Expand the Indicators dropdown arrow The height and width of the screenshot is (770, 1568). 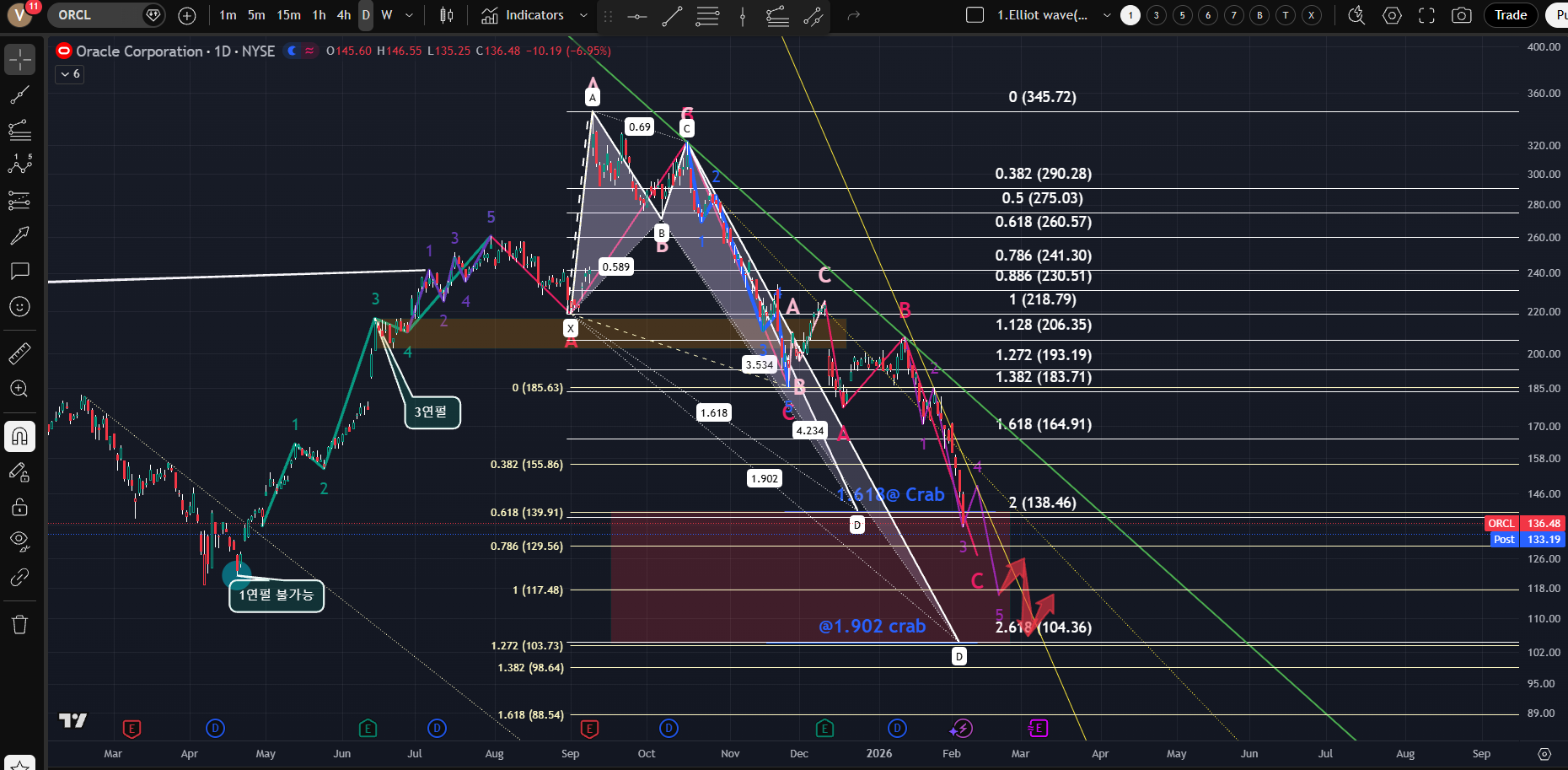click(583, 15)
